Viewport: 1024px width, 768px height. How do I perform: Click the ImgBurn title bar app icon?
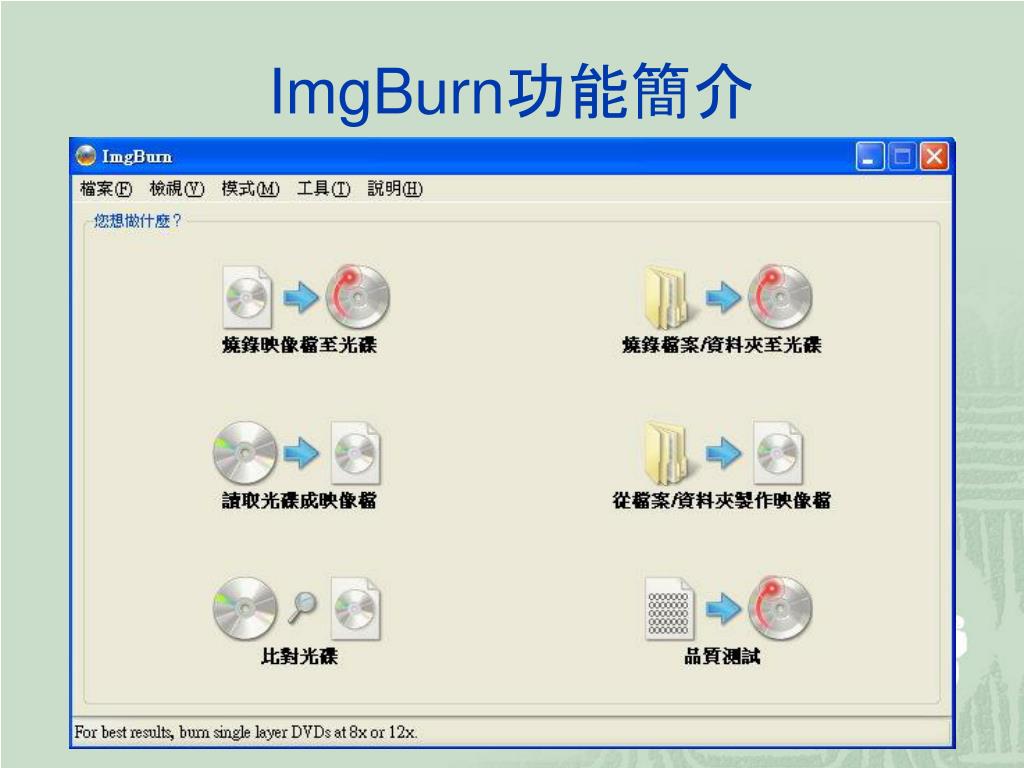(86, 156)
